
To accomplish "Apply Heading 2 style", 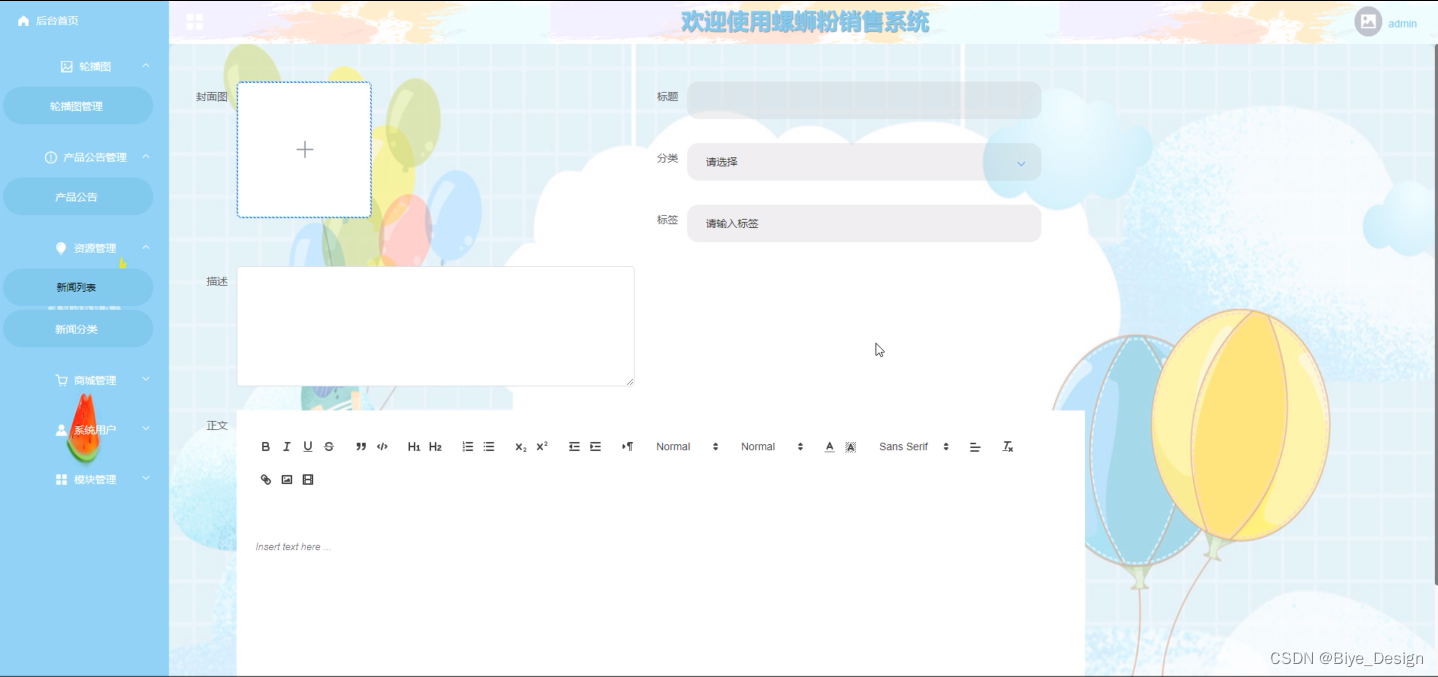I will pos(435,447).
